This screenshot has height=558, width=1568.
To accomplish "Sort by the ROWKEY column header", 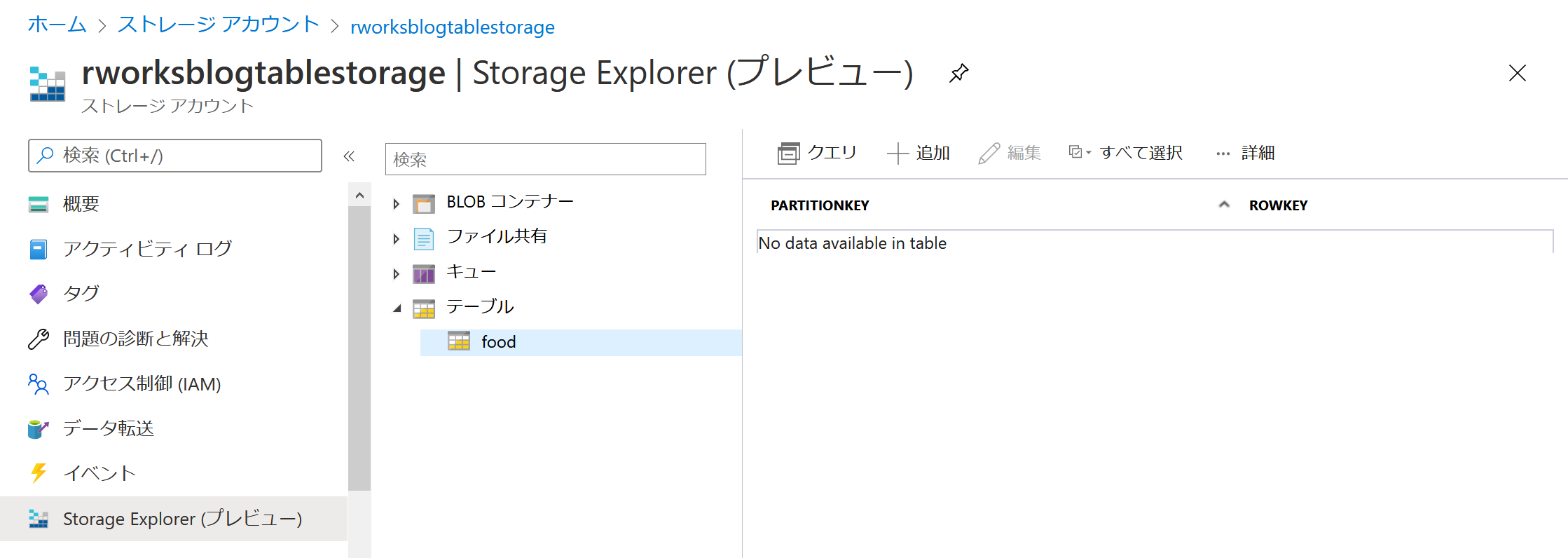I will tap(1278, 205).
